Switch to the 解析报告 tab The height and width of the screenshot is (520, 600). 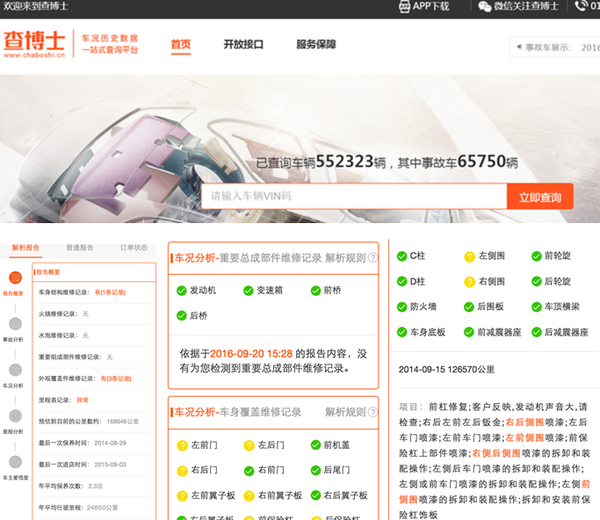pos(26,248)
